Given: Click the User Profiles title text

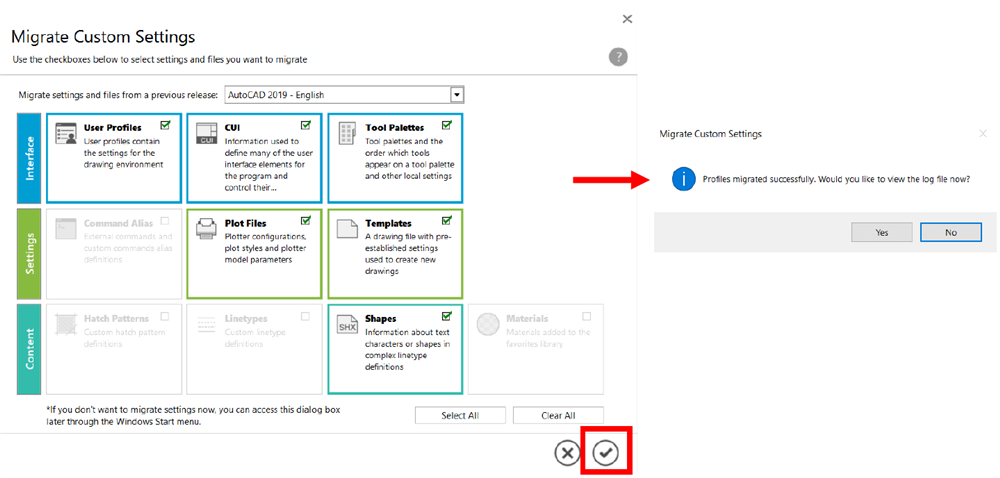Looking at the screenshot, I should click(113, 127).
